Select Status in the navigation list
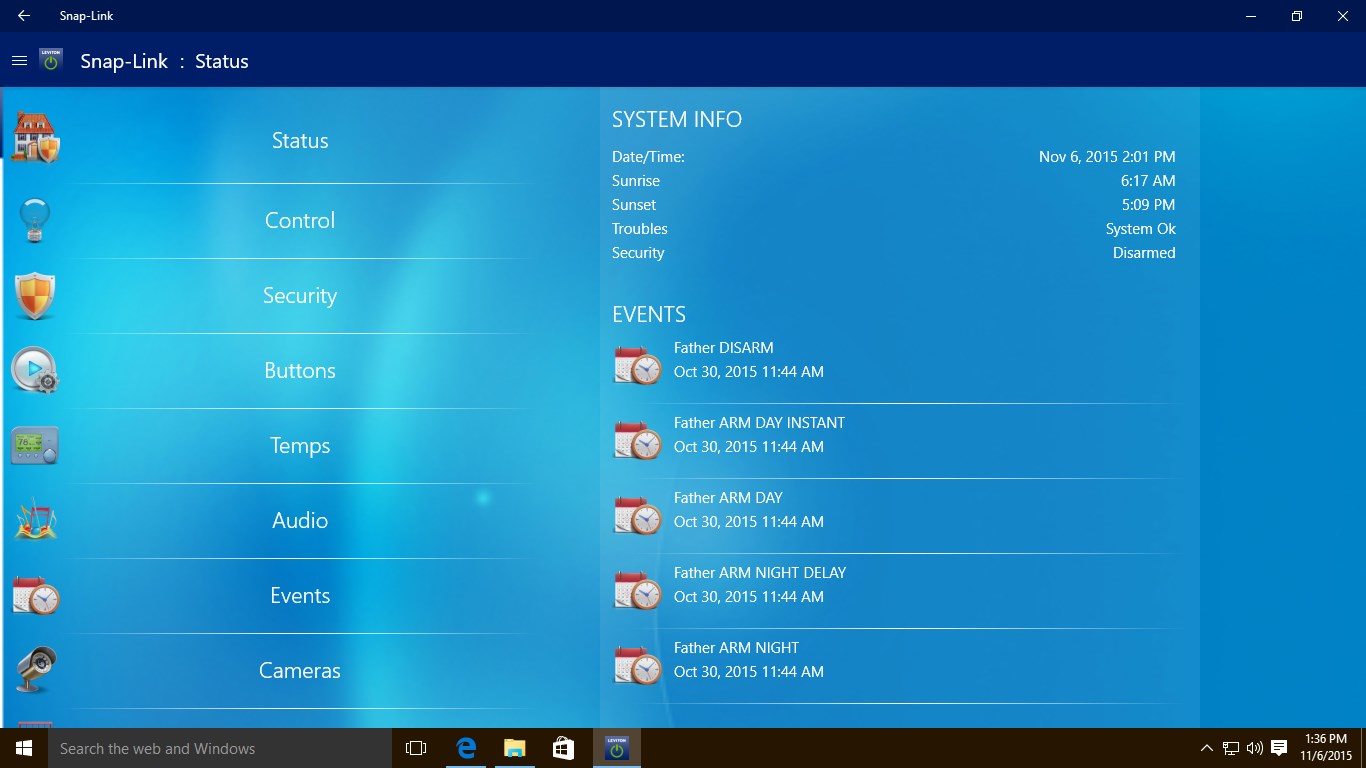1366x768 pixels. [299, 140]
